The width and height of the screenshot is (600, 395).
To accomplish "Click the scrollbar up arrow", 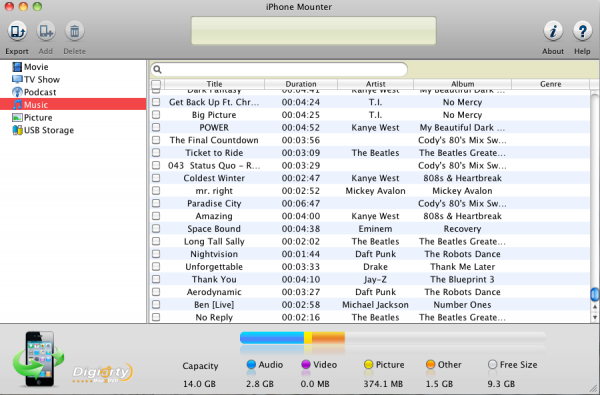I will point(595,307).
